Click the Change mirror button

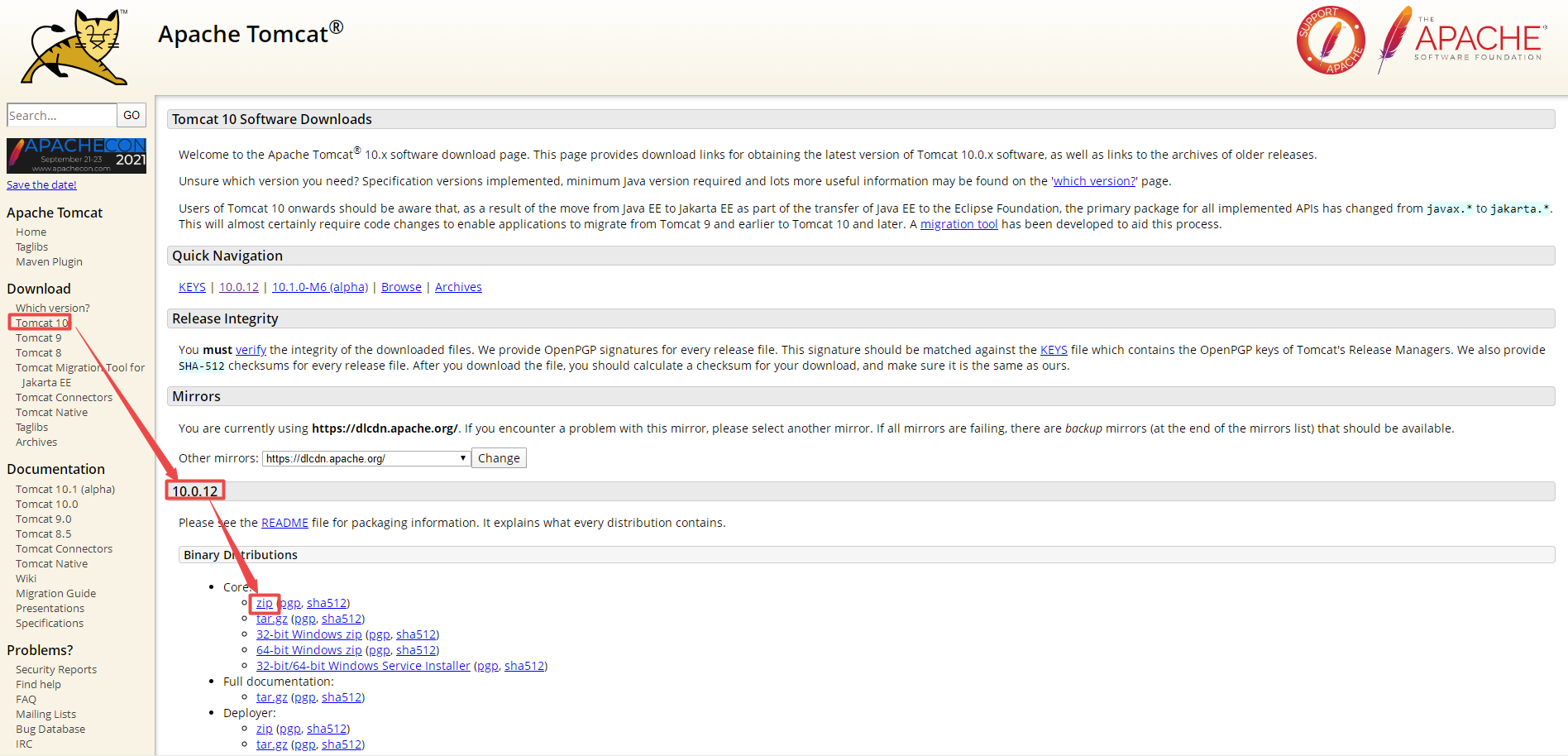tap(499, 458)
